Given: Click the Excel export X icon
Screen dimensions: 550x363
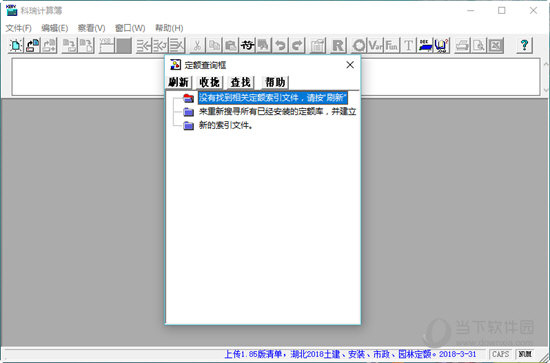Looking at the screenshot, I should click(x=495, y=46).
